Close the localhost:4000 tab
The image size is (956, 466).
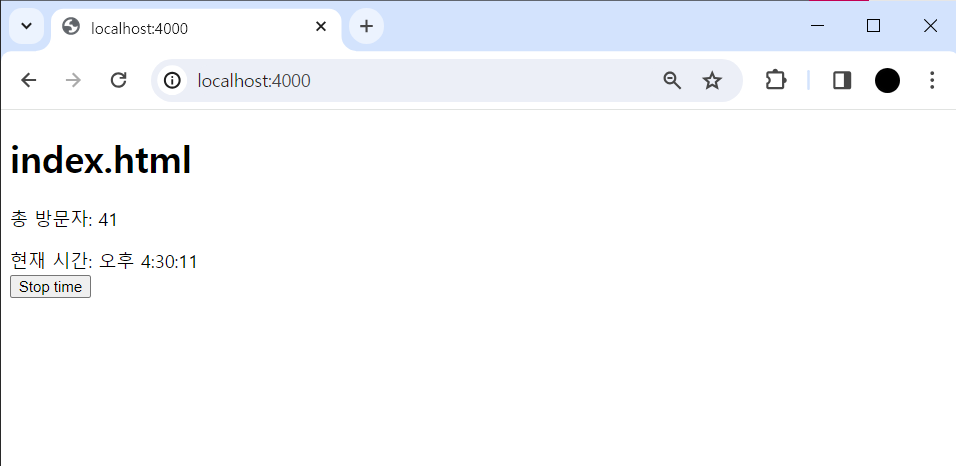point(321,27)
